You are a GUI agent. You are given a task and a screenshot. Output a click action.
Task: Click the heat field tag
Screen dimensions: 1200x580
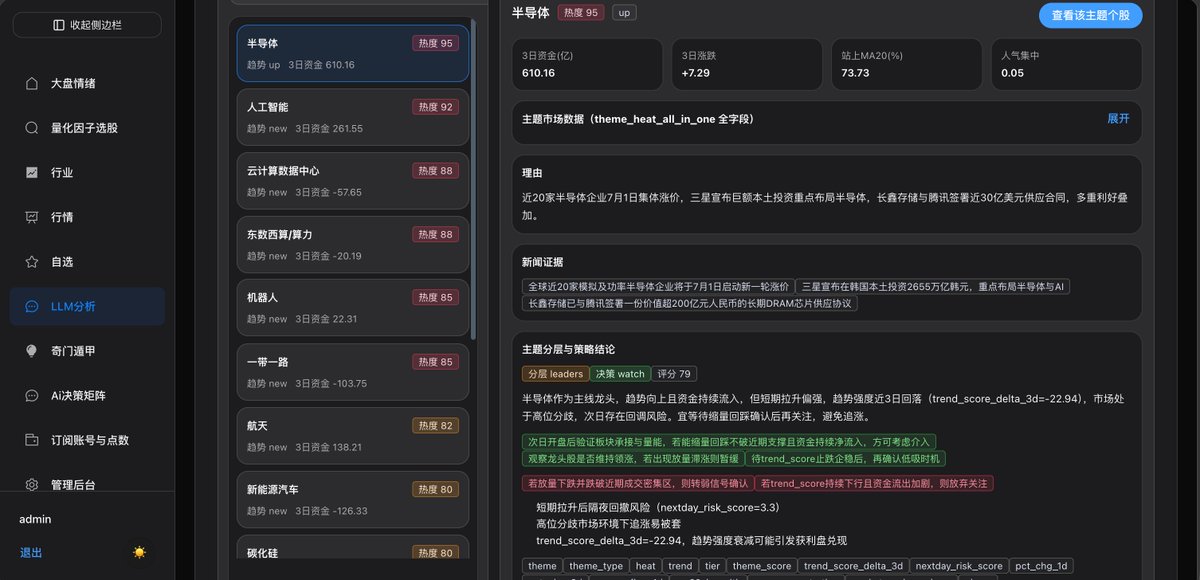coord(646,566)
